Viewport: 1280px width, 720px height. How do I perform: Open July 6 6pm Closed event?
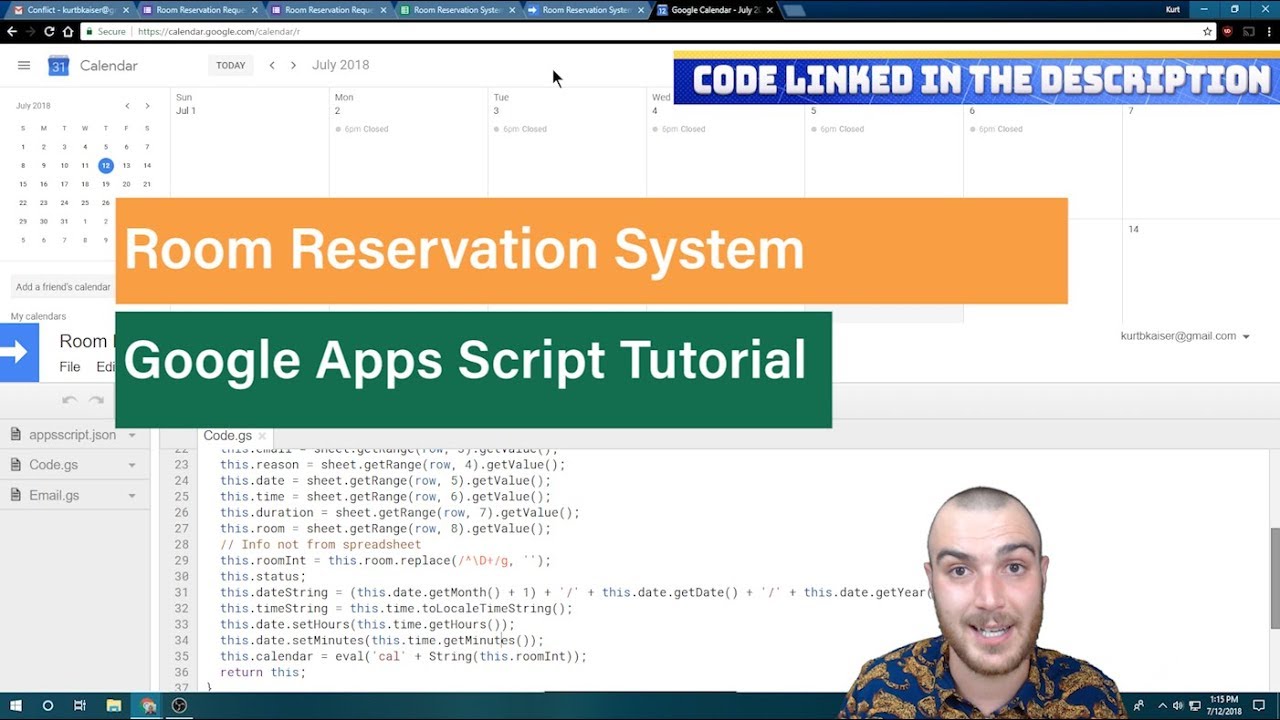click(x=996, y=129)
